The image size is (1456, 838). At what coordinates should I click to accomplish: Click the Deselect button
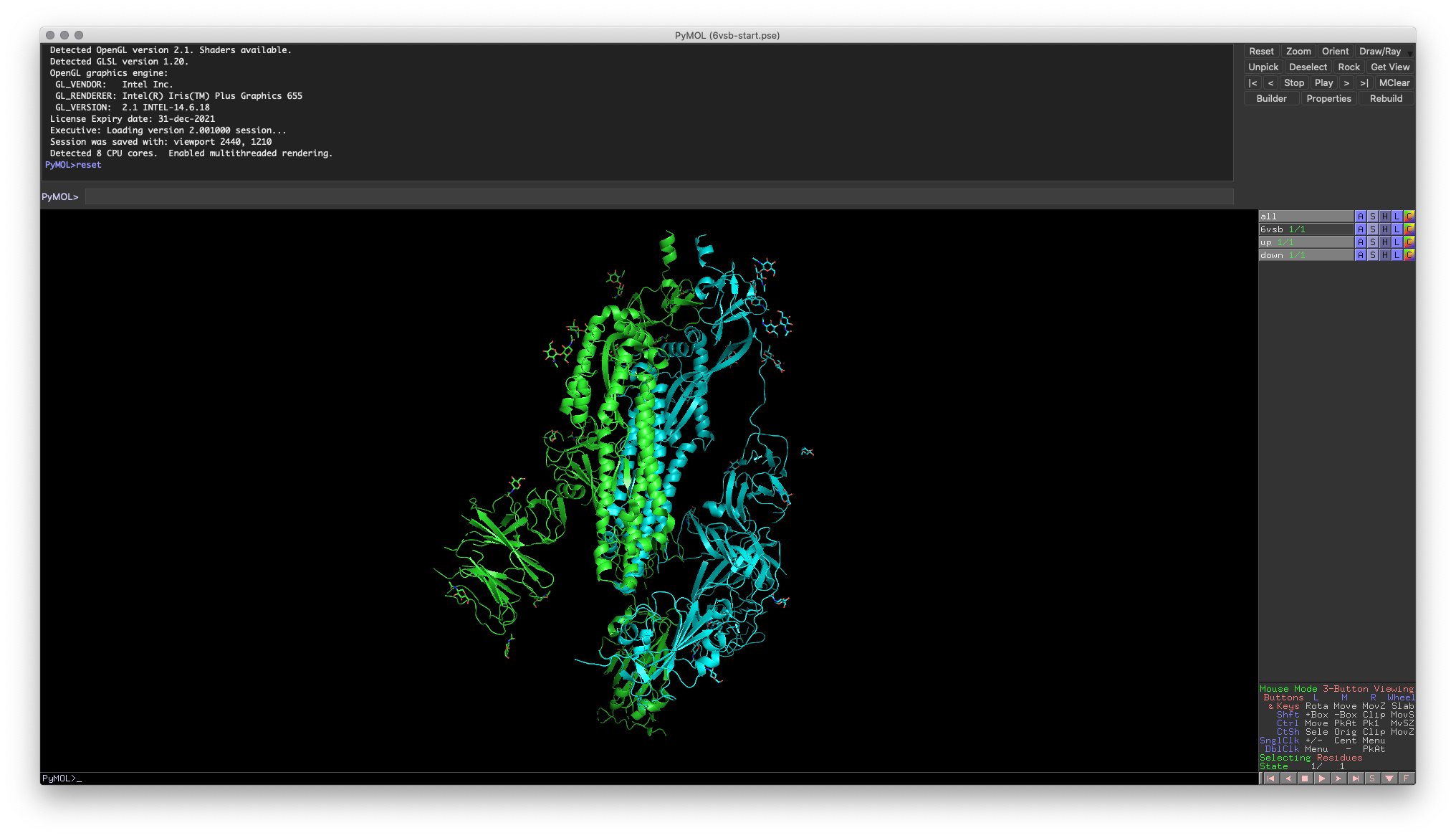coord(1308,67)
